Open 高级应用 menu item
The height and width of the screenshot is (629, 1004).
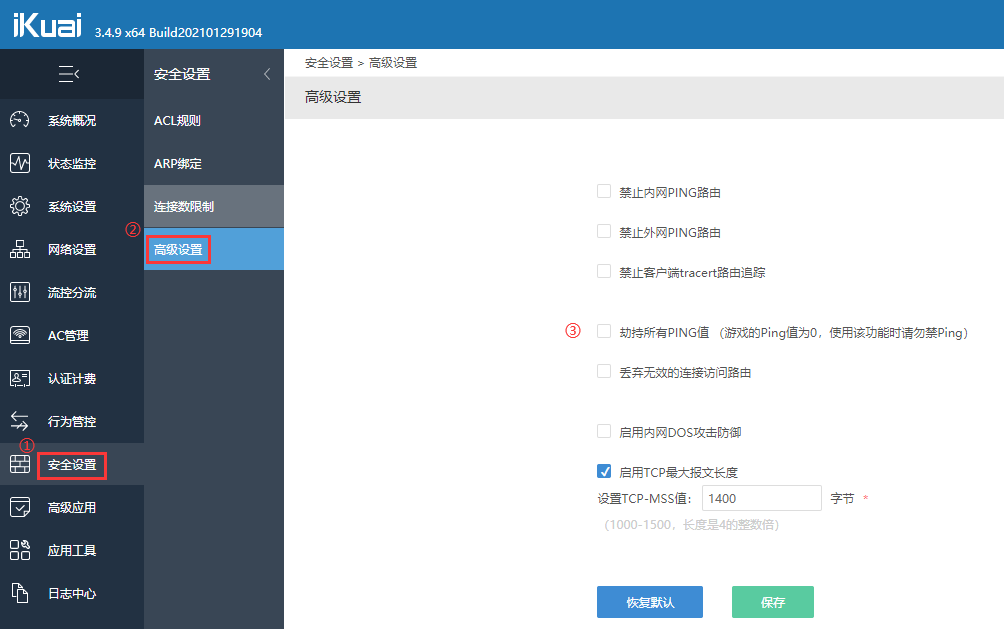click(x=72, y=507)
